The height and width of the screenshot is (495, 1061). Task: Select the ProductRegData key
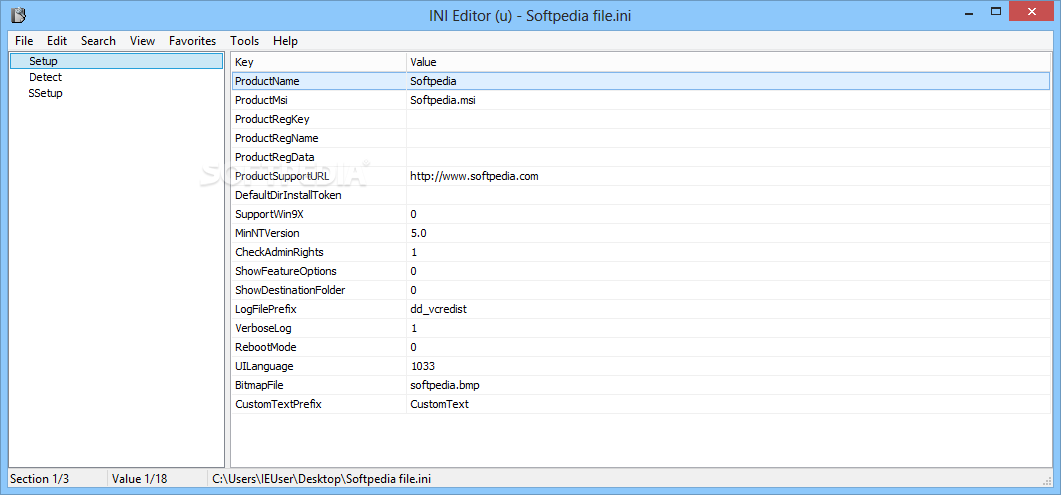(274, 157)
